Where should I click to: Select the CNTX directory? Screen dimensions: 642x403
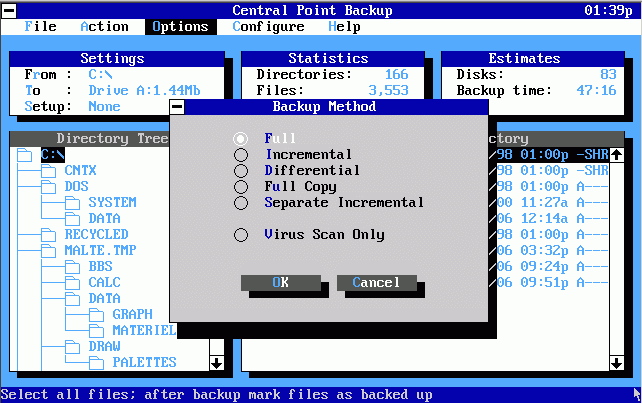[x=81, y=171]
